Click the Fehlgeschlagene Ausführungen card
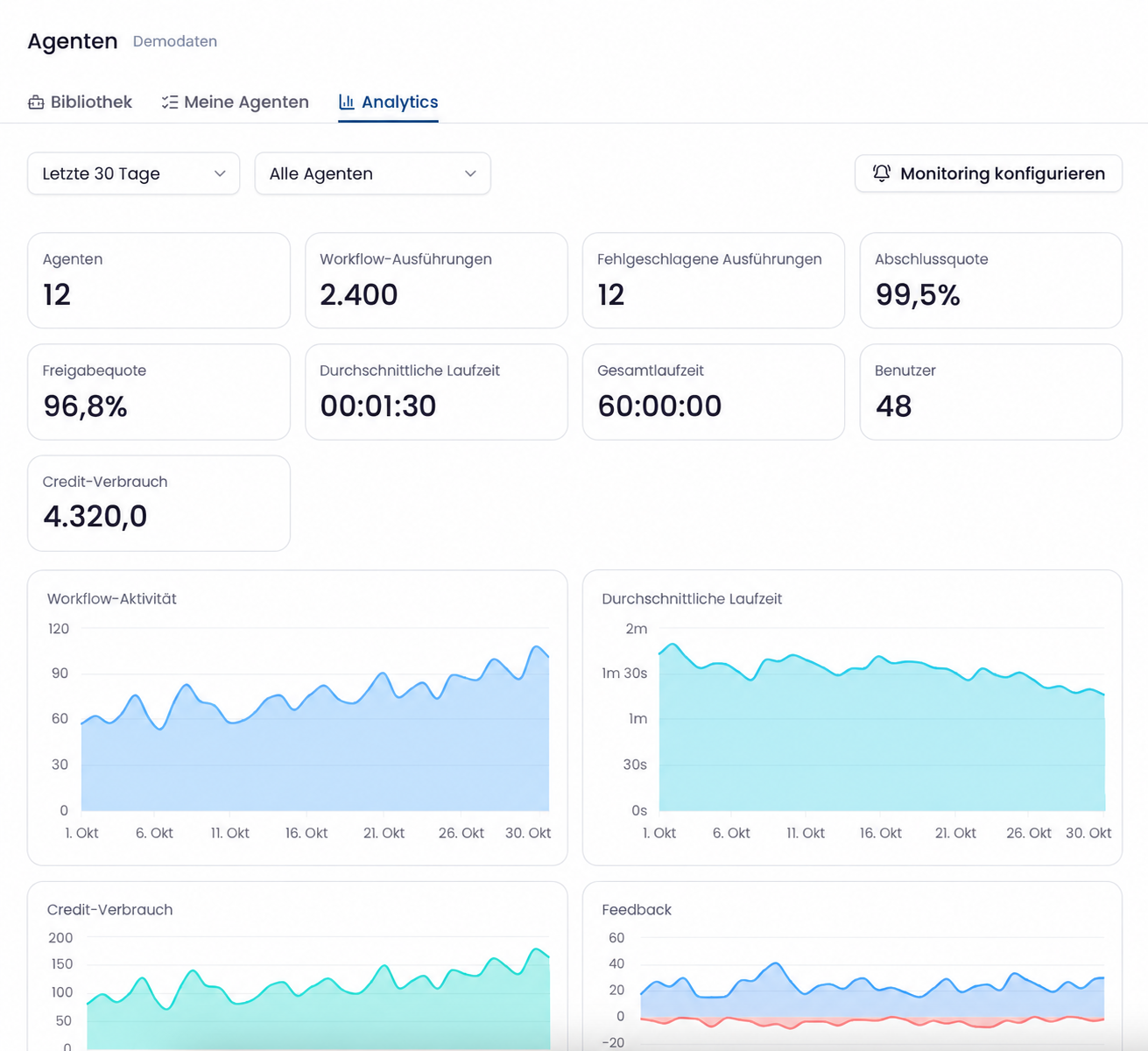1148x1051 pixels. (x=714, y=280)
